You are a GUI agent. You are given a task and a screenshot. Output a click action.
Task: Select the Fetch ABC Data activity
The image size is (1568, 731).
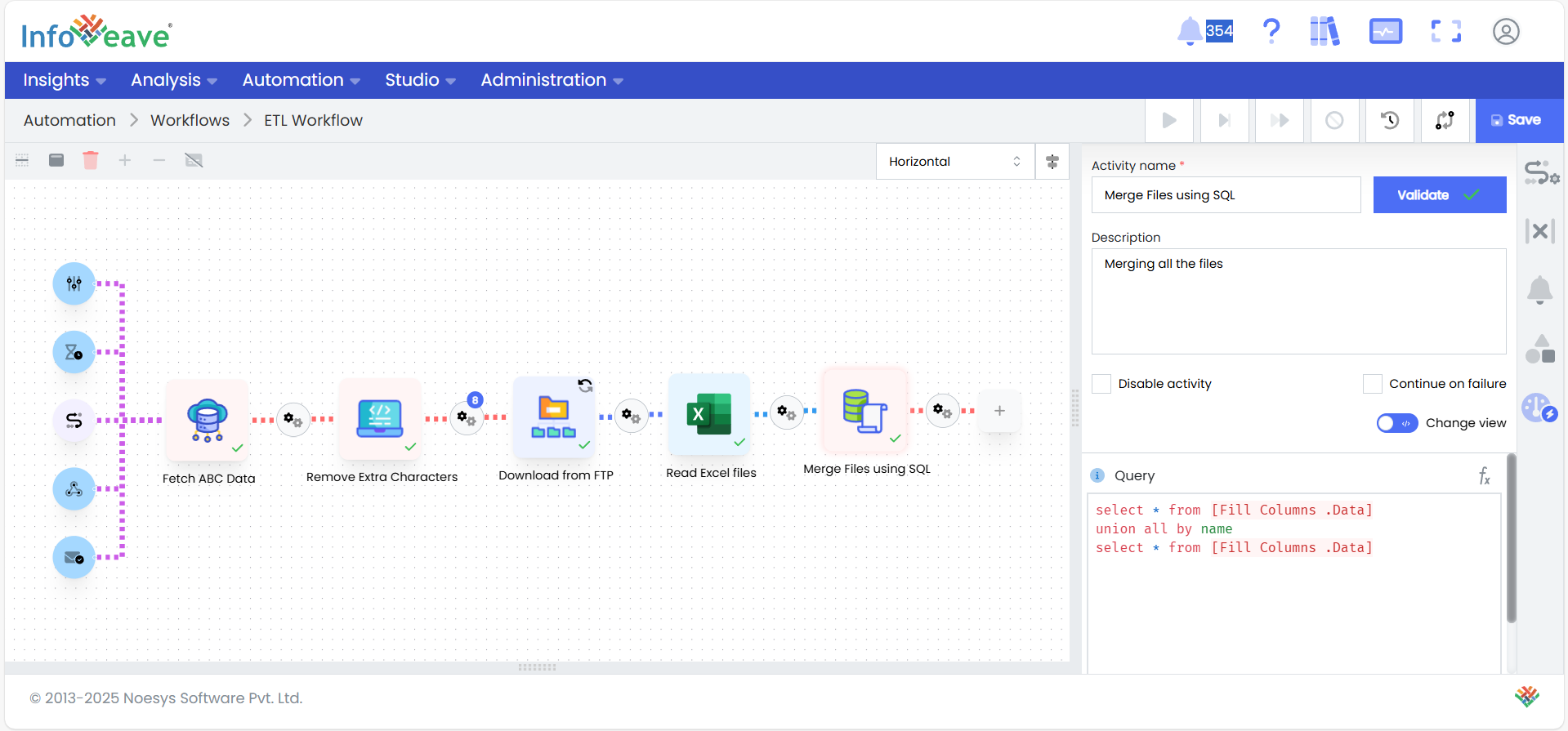point(208,420)
